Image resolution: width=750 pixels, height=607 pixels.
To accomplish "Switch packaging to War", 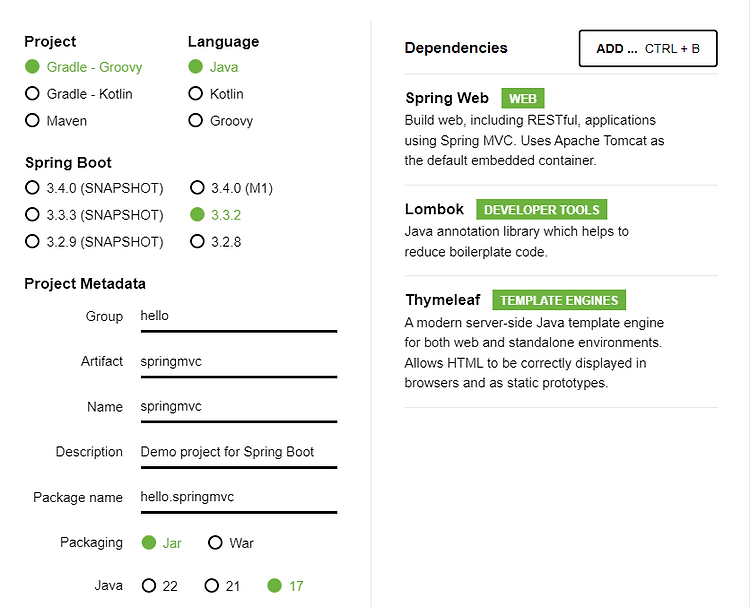I will (x=215, y=543).
